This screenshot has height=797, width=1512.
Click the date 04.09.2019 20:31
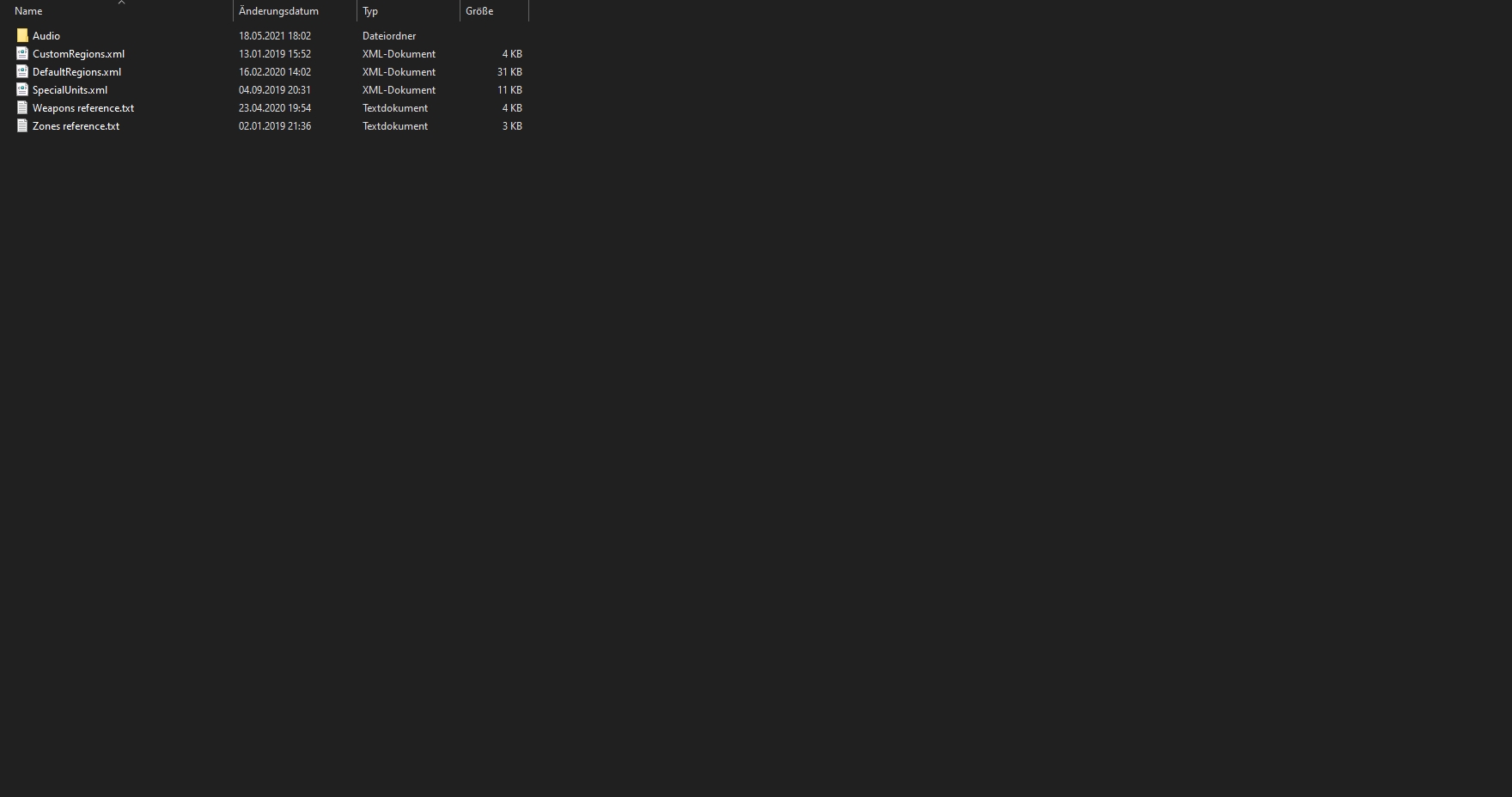[x=275, y=90]
